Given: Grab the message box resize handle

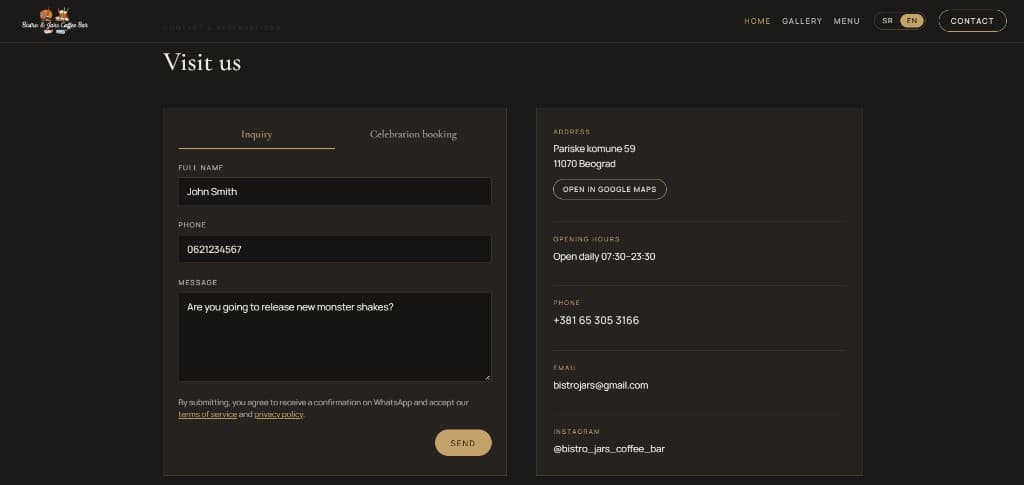Looking at the screenshot, I should [487, 377].
